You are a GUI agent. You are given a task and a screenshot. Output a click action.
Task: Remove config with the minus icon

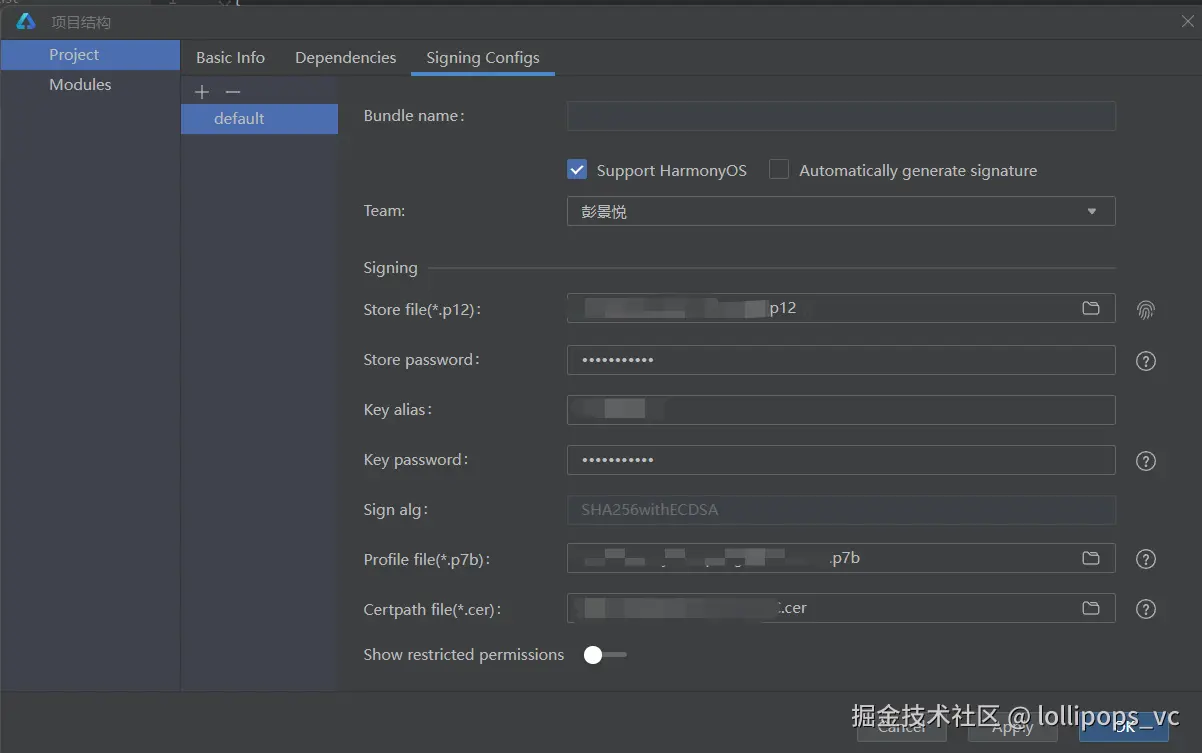point(233,92)
